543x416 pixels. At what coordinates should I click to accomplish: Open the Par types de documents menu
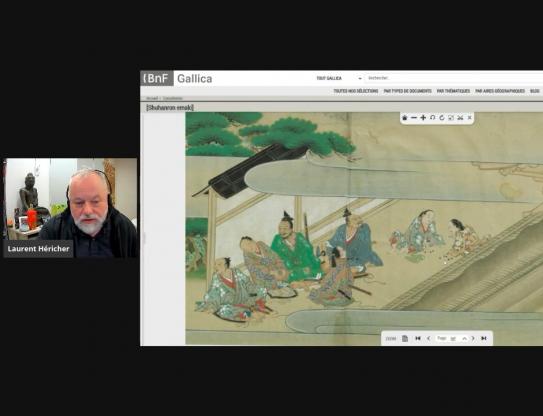coord(408,91)
